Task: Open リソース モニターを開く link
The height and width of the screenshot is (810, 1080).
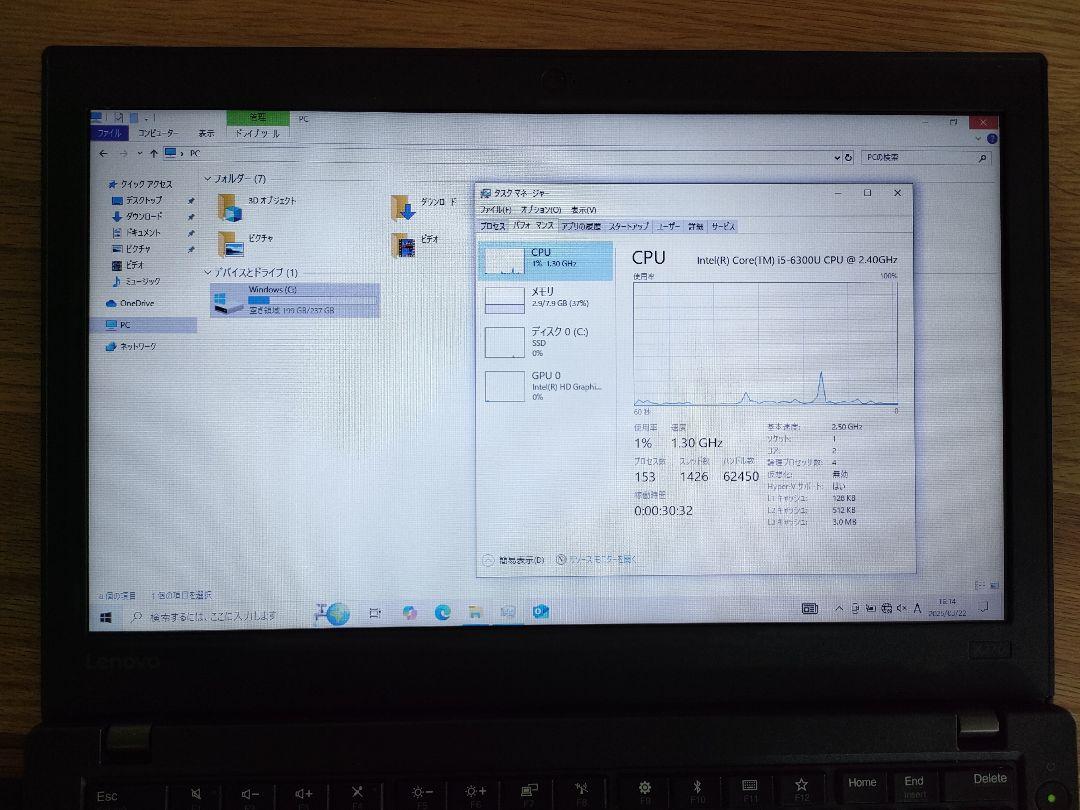Action: pyautogui.click(x=603, y=559)
